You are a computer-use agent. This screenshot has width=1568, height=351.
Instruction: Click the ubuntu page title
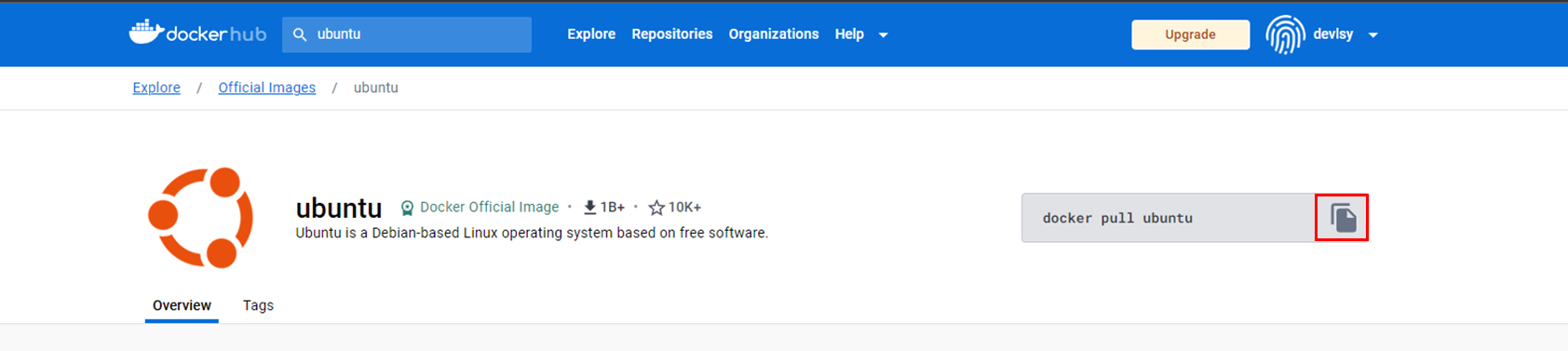tap(339, 208)
